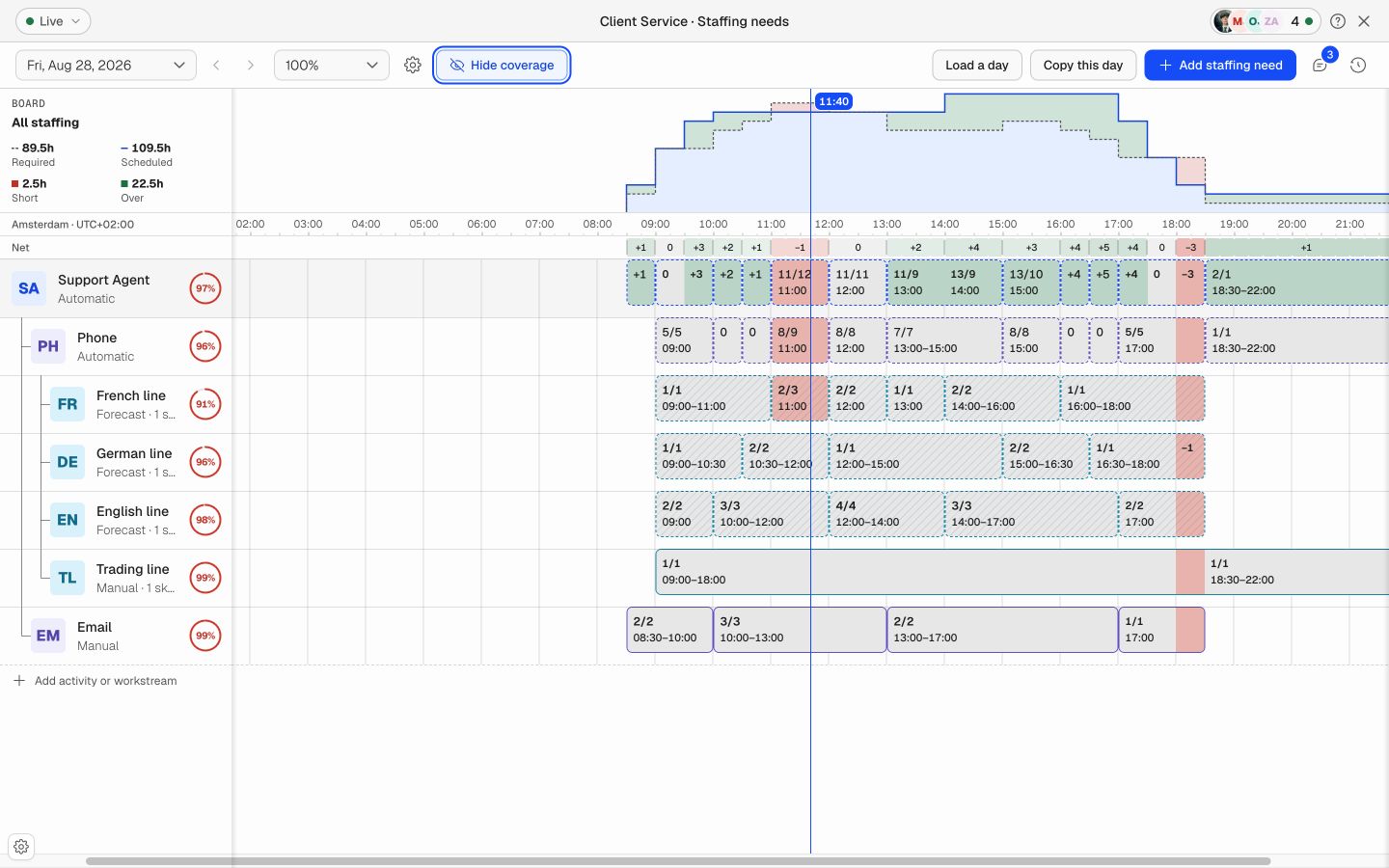Select Email block 08:30–10:00
Image resolution: width=1389 pixels, height=868 pixels.
(669, 630)
